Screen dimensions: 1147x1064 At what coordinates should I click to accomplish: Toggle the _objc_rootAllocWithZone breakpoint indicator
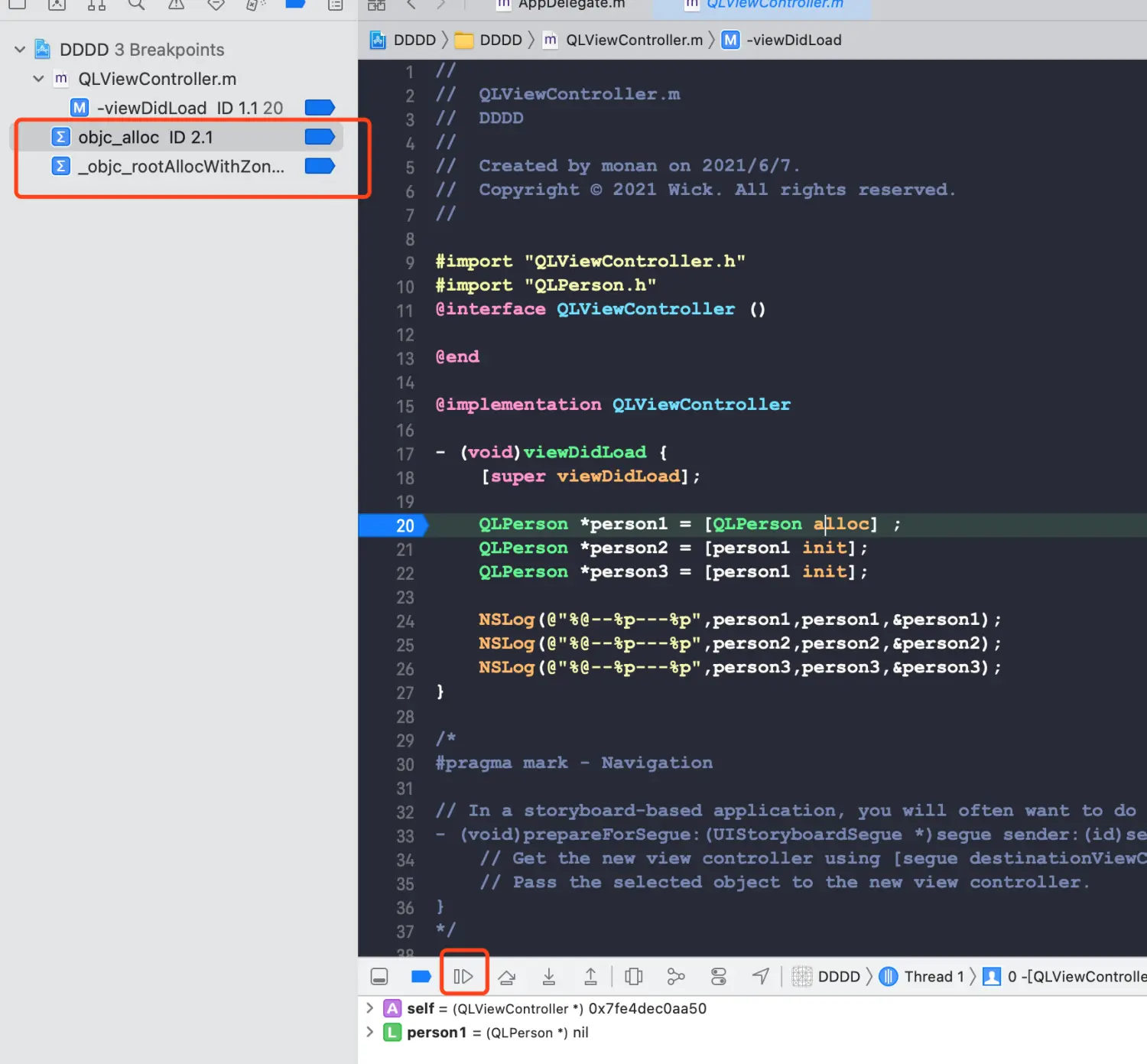[x=320, y=166]
